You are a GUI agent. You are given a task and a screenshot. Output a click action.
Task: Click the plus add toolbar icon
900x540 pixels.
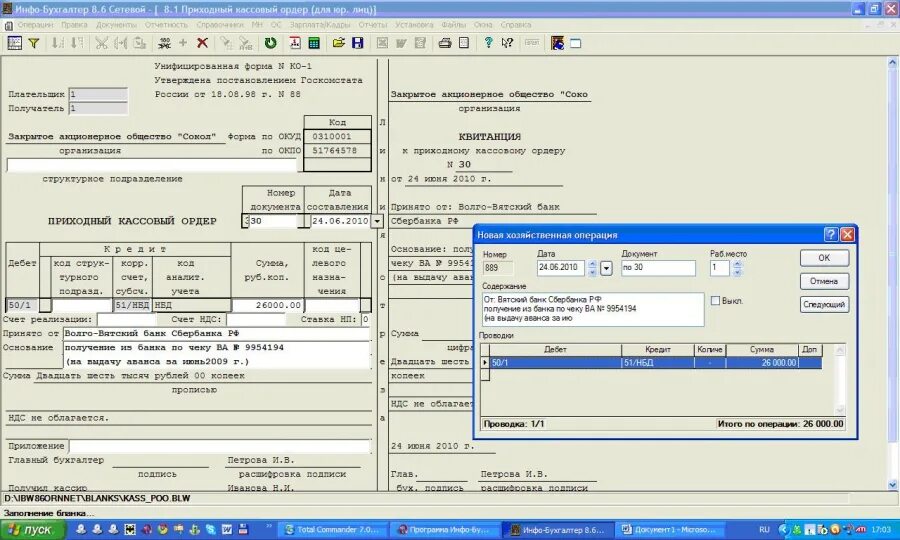pos(183,43)
